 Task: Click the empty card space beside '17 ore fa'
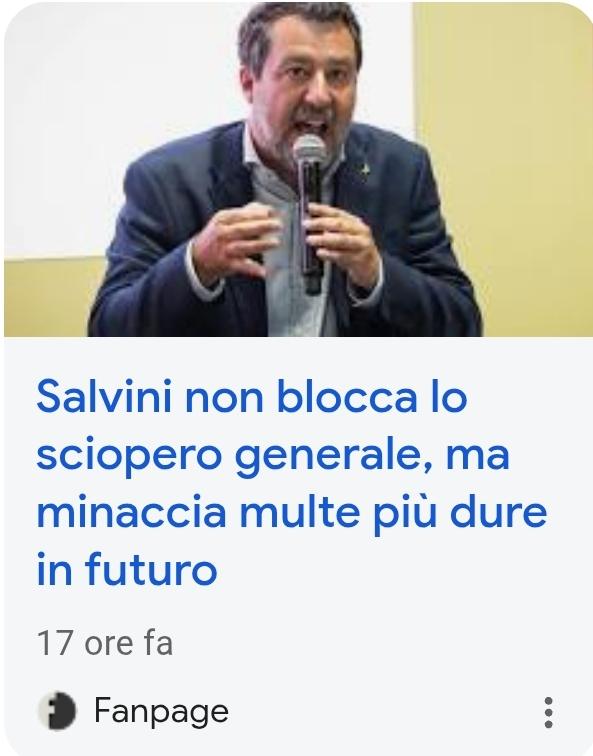pyautogui.click(x=376, y=643)
